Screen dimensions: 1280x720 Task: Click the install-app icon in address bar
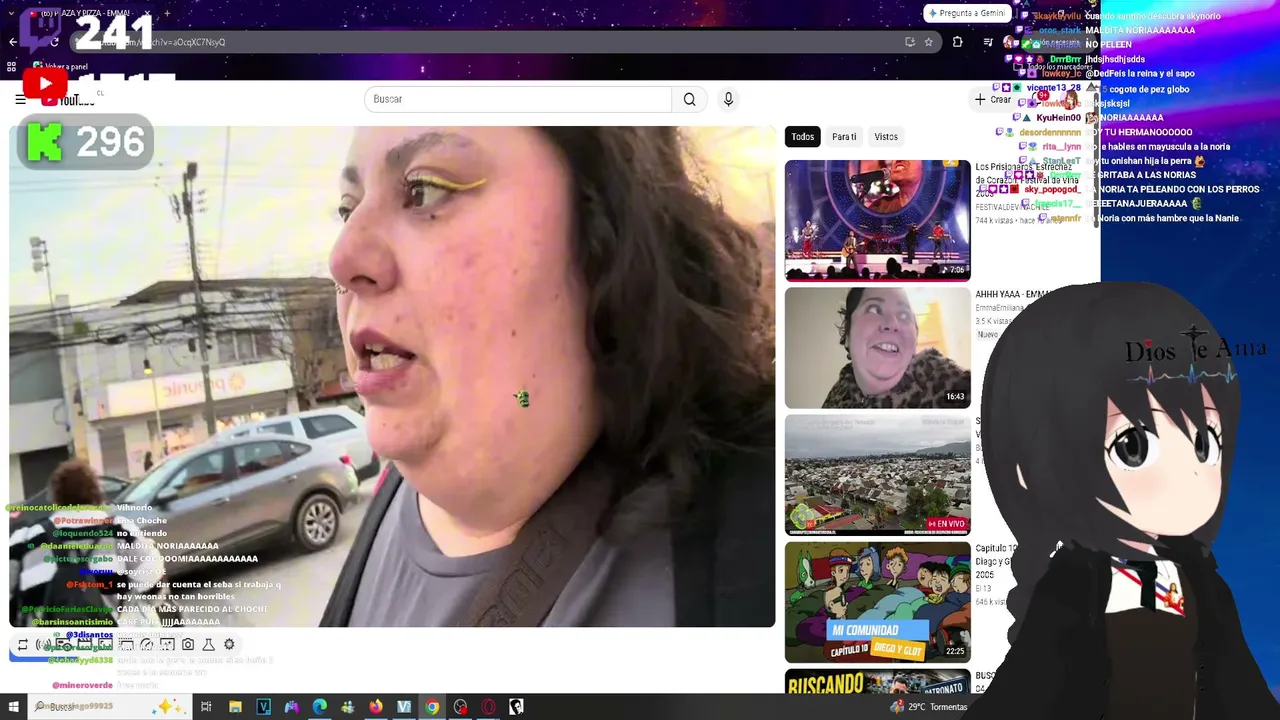tap(909, 42)
